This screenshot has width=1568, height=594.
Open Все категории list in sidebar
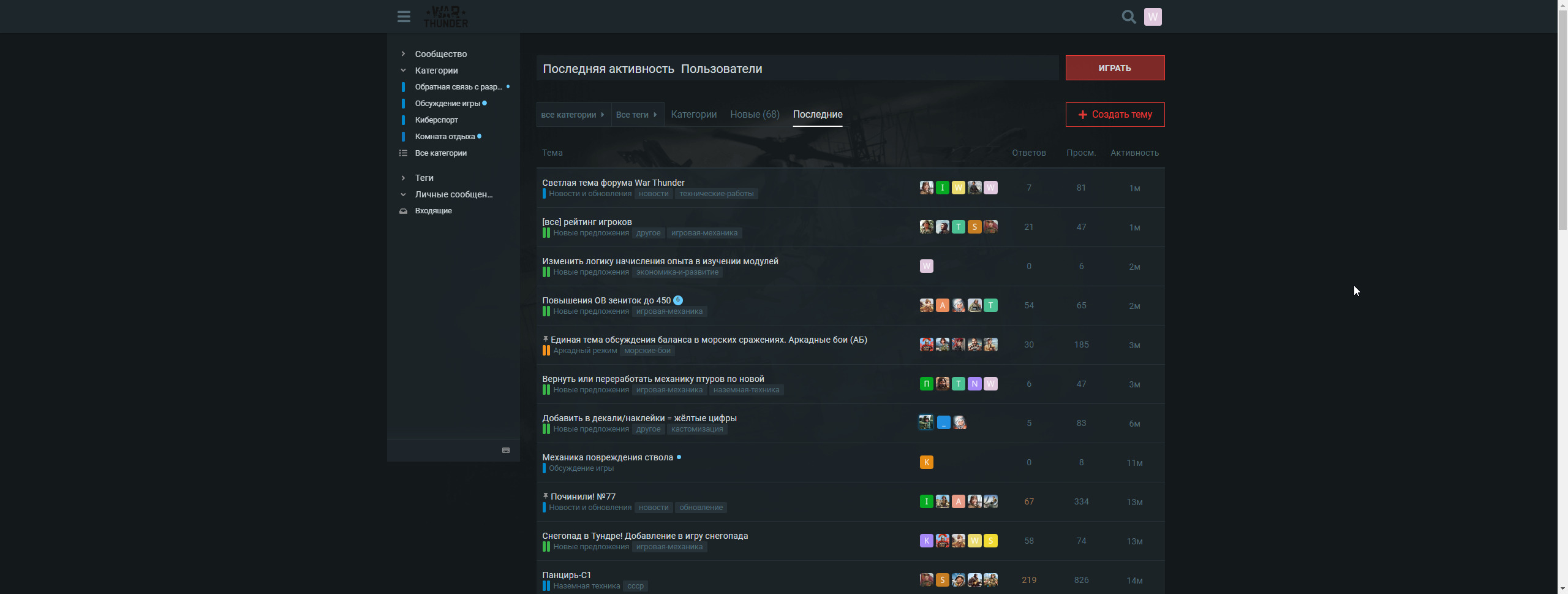[440, 153]
